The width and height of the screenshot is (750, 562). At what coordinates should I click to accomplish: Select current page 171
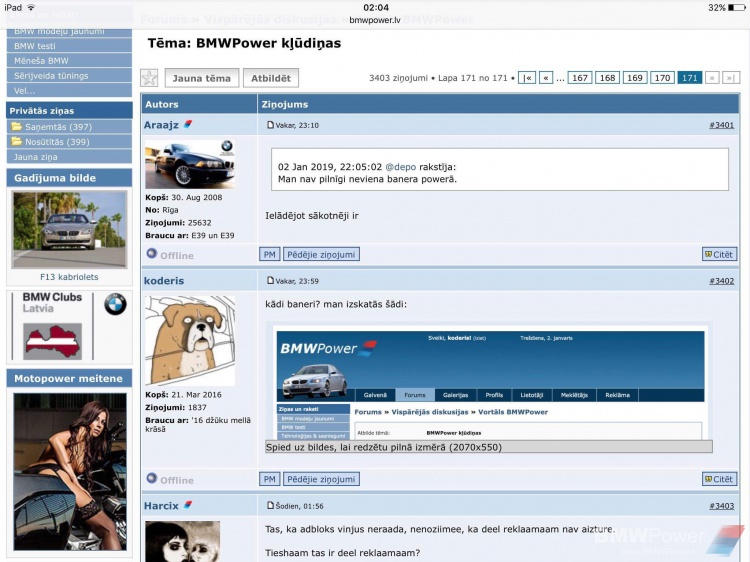point(690,78)
